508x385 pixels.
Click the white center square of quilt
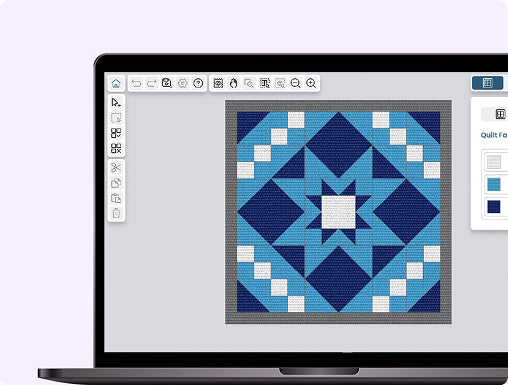[x=338, y=212]
